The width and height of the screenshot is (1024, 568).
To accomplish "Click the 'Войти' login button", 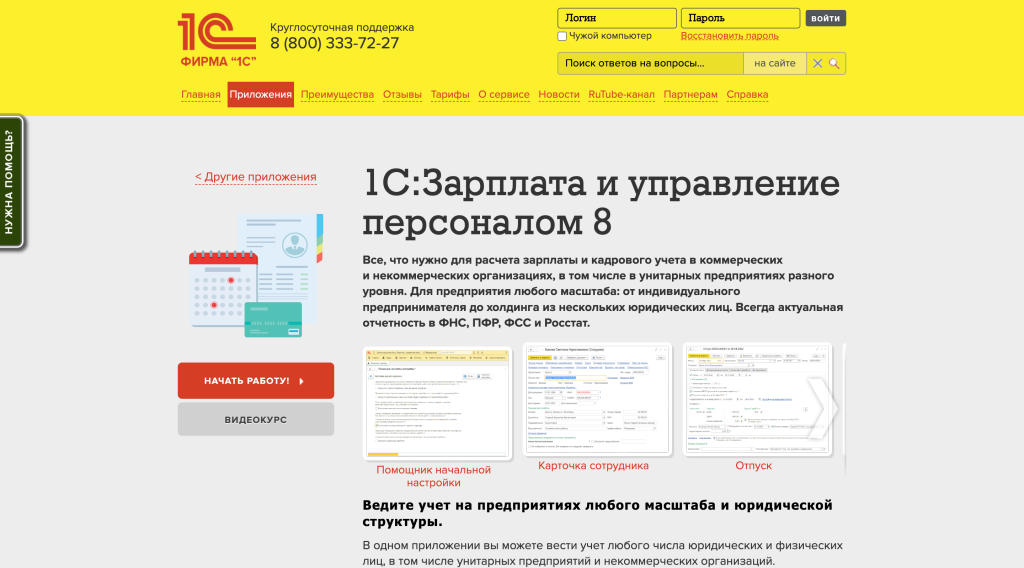I will point(825,18).
